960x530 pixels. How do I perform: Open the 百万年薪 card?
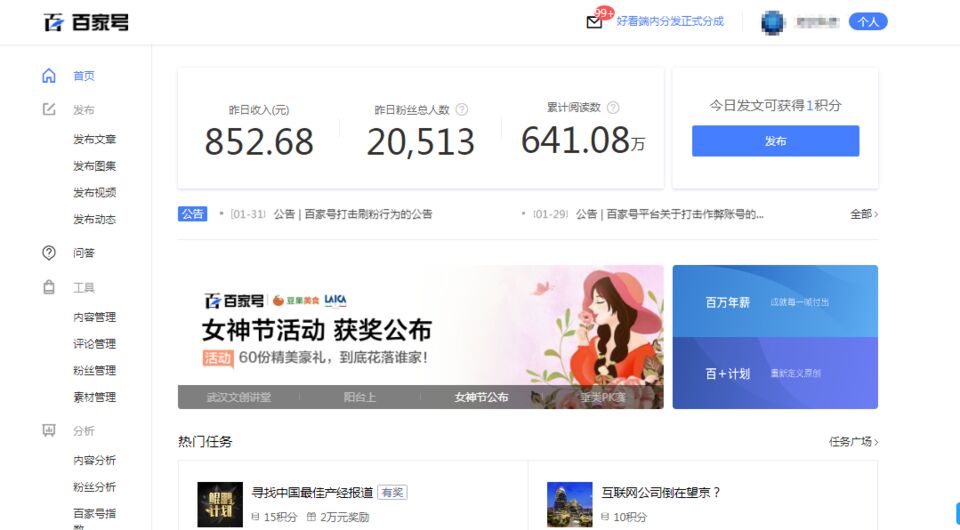pyautogui.click(x=775, y=301)
